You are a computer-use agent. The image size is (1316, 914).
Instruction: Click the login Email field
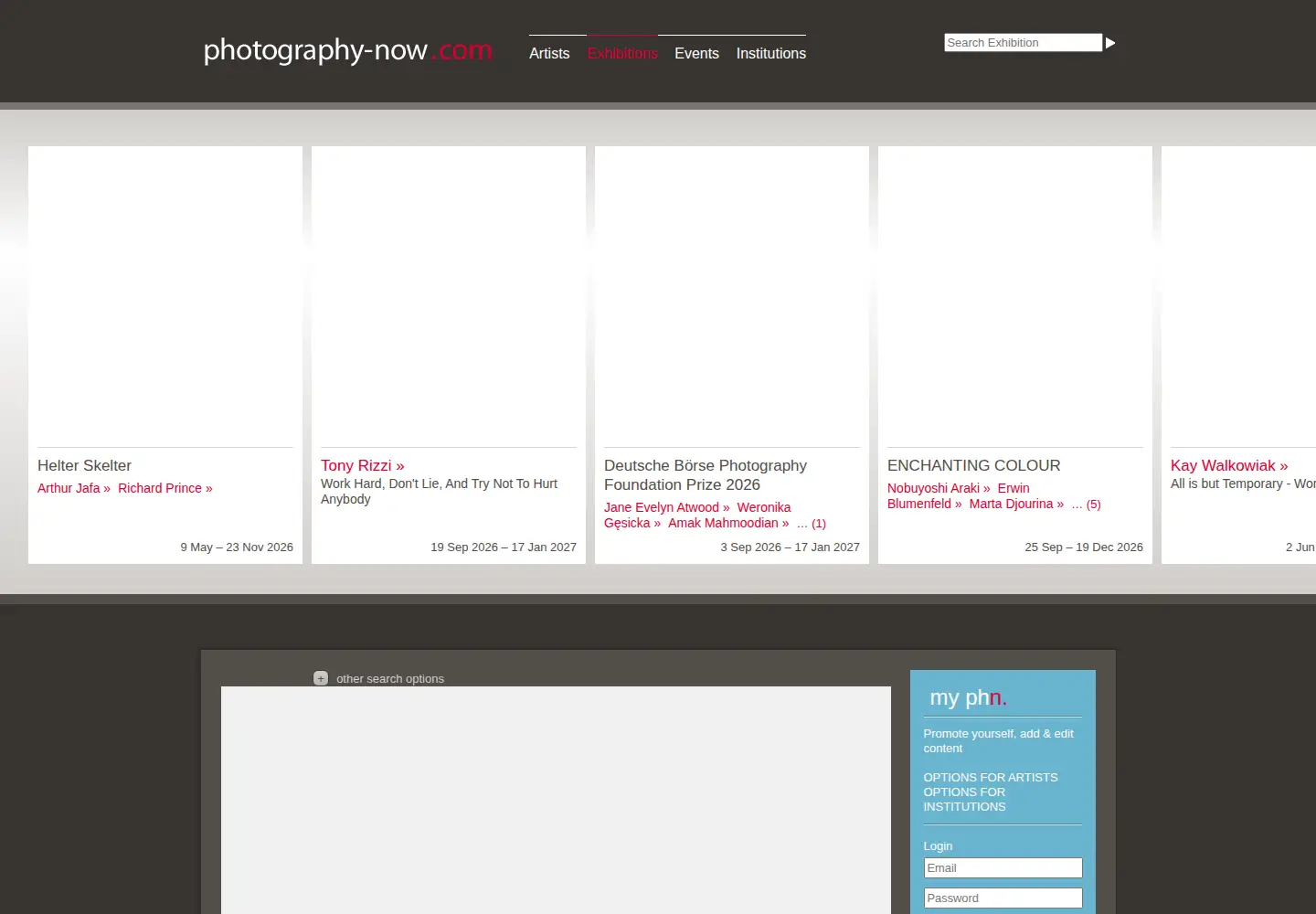tap(1003, 868)
